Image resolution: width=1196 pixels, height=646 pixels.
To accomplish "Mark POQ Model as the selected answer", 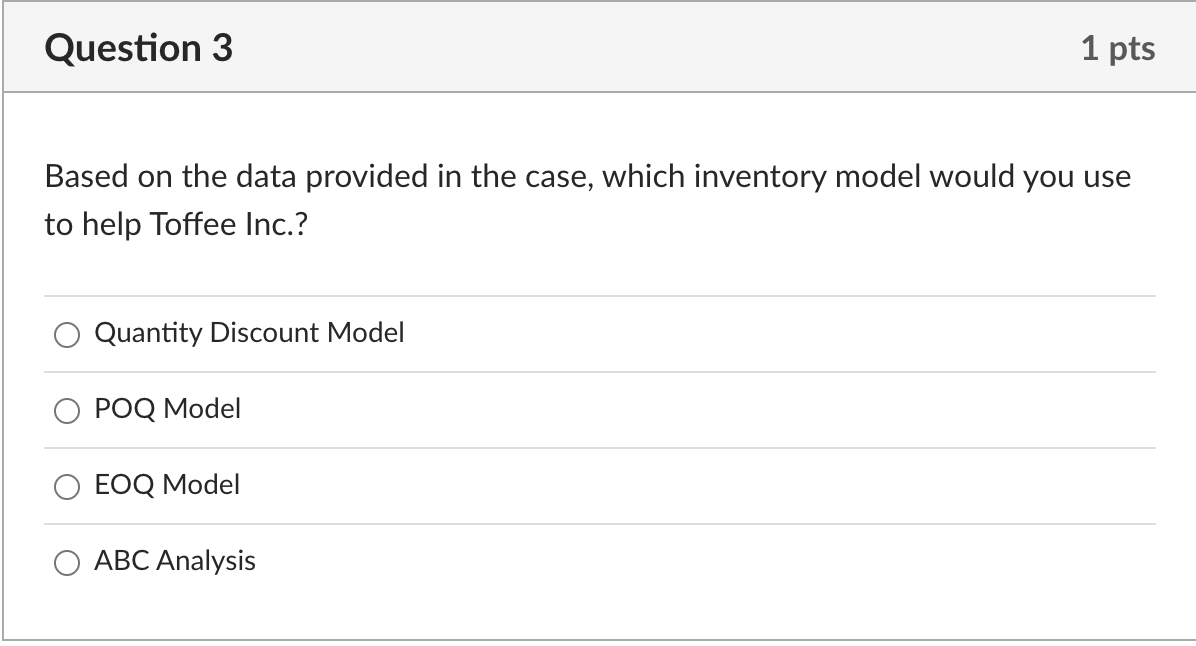I will pyautogui.click(x=67, y=410).
